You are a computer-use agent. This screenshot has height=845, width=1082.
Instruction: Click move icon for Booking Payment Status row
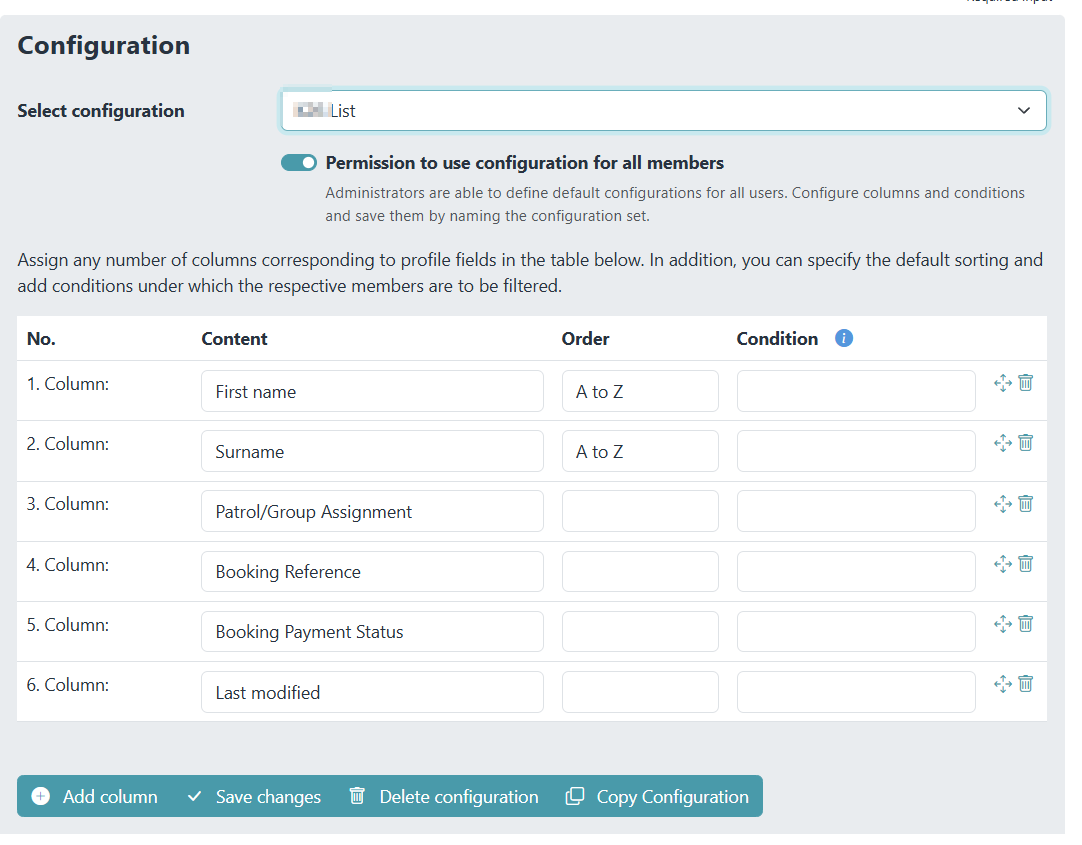(x=1003, y=624)
